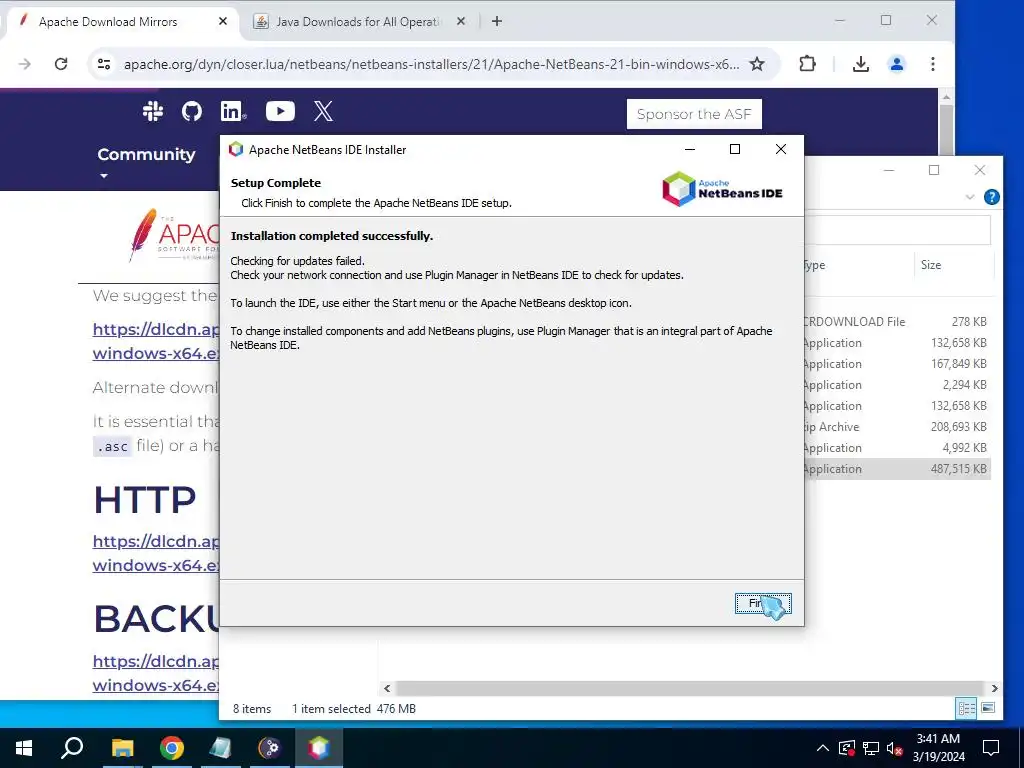Open the GitHub icon on Apache page
Viewport: 1024px width, 768px height.
point(191,111)
